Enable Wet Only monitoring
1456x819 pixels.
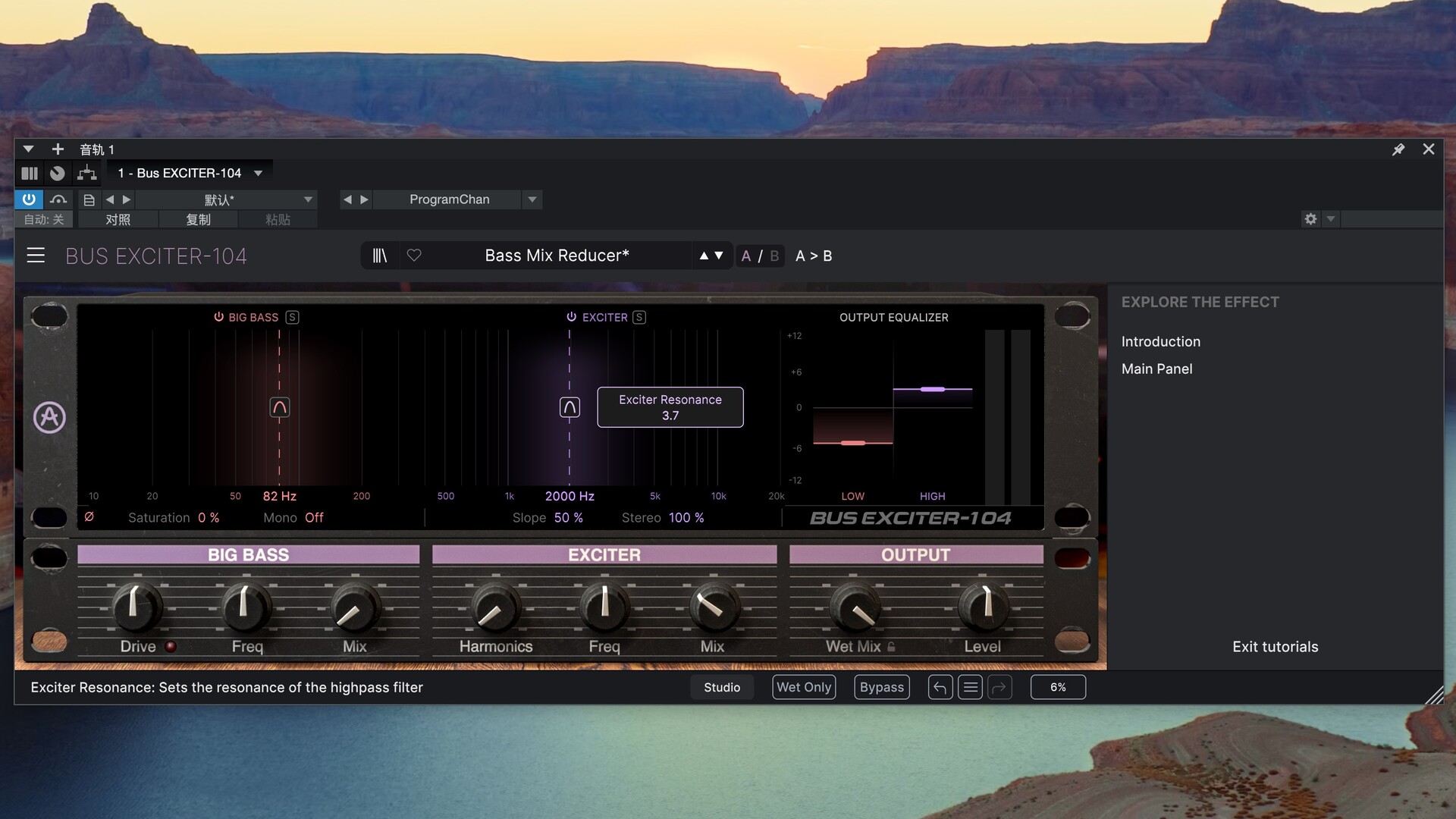click(804, 687)
